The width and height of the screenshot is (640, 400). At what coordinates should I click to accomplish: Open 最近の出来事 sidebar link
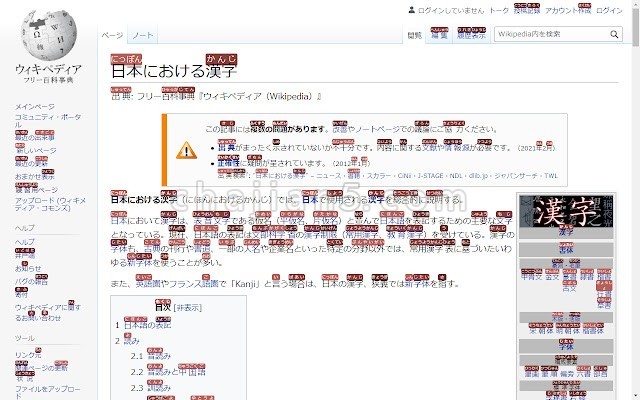coord(35,137)
